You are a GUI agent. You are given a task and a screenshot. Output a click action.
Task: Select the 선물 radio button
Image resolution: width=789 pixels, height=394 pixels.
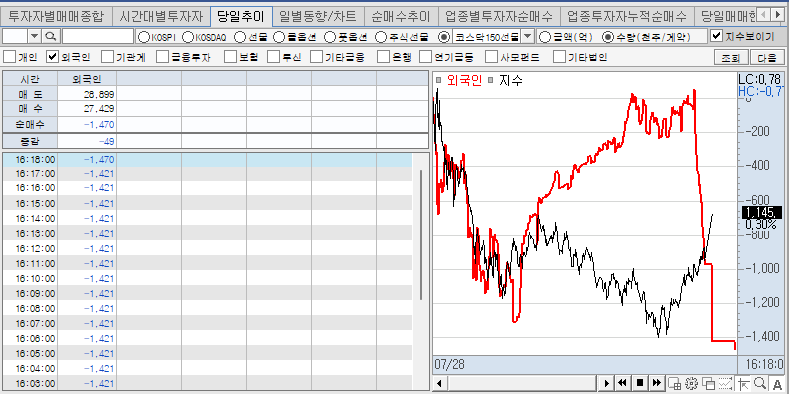[240, 37]
